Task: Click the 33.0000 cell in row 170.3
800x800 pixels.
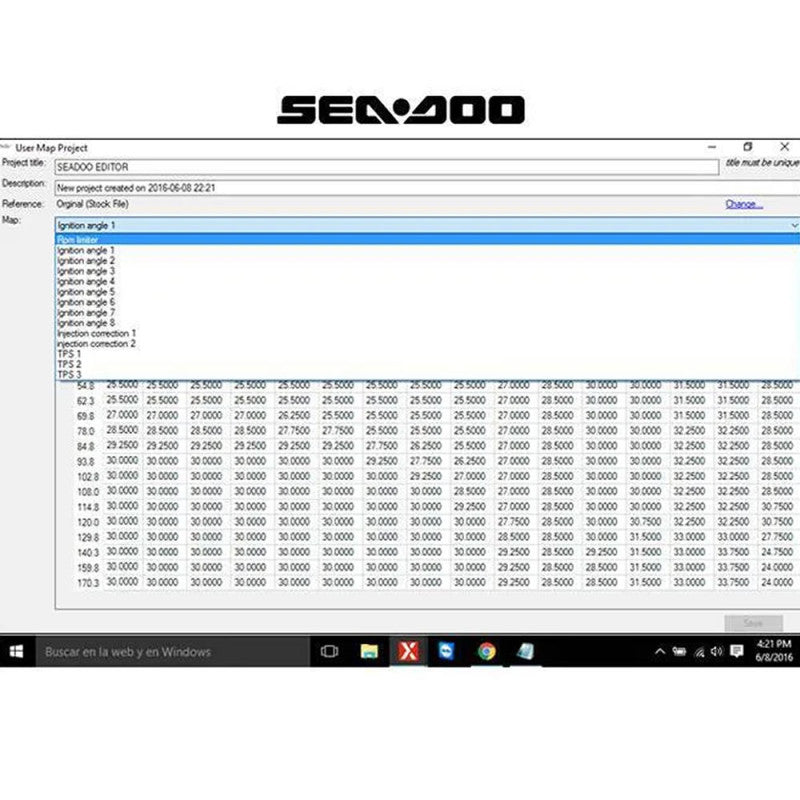Action: pyautogui.click(x=689, y=582)
